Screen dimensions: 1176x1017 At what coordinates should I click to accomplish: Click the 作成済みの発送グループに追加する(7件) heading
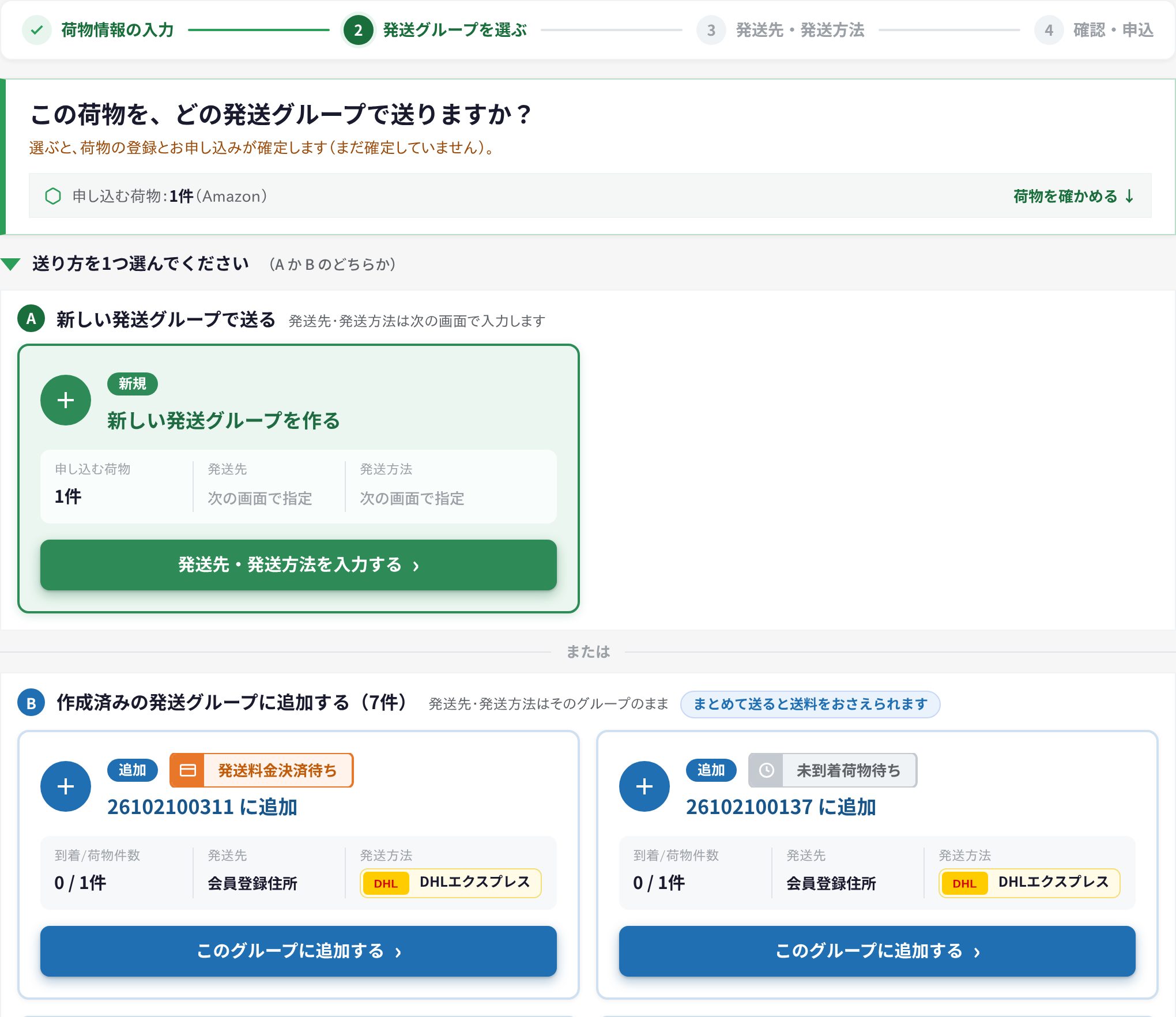click(x=233, y=702)
